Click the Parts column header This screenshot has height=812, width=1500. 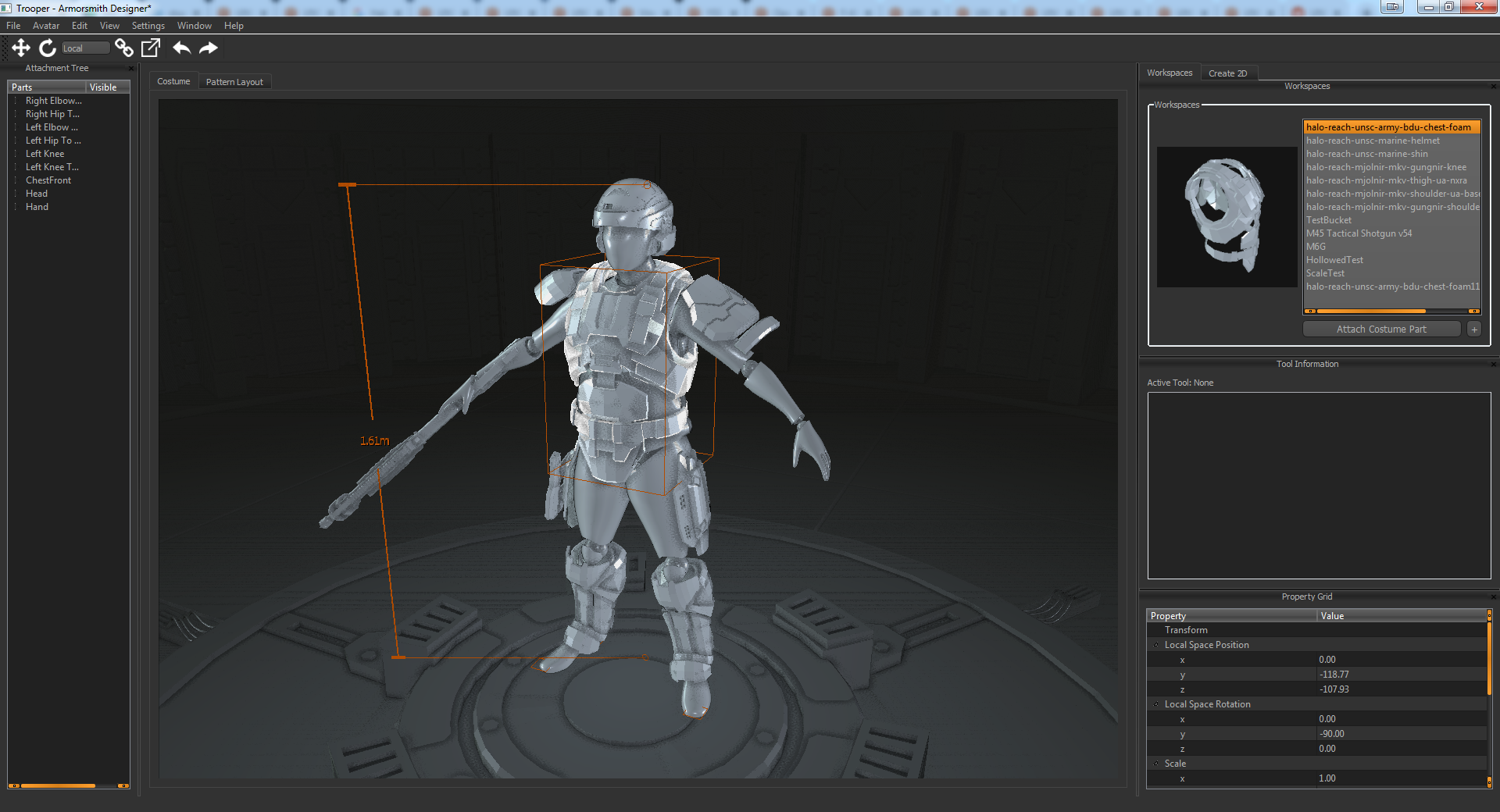coord(47,87)
